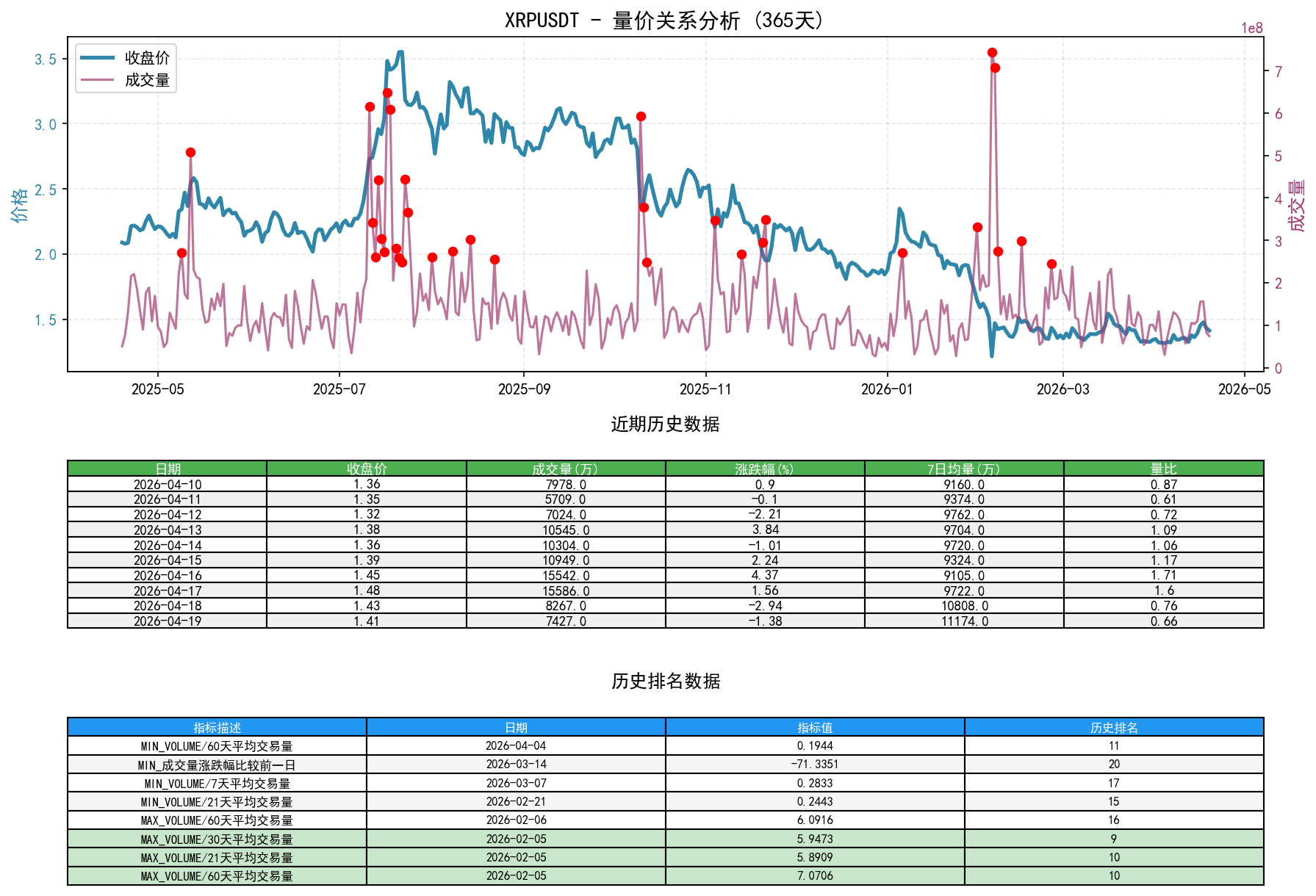Click the 1.5 price axis tick
The width and height of the screenshot is (1316, 896).
coord(46,320)
